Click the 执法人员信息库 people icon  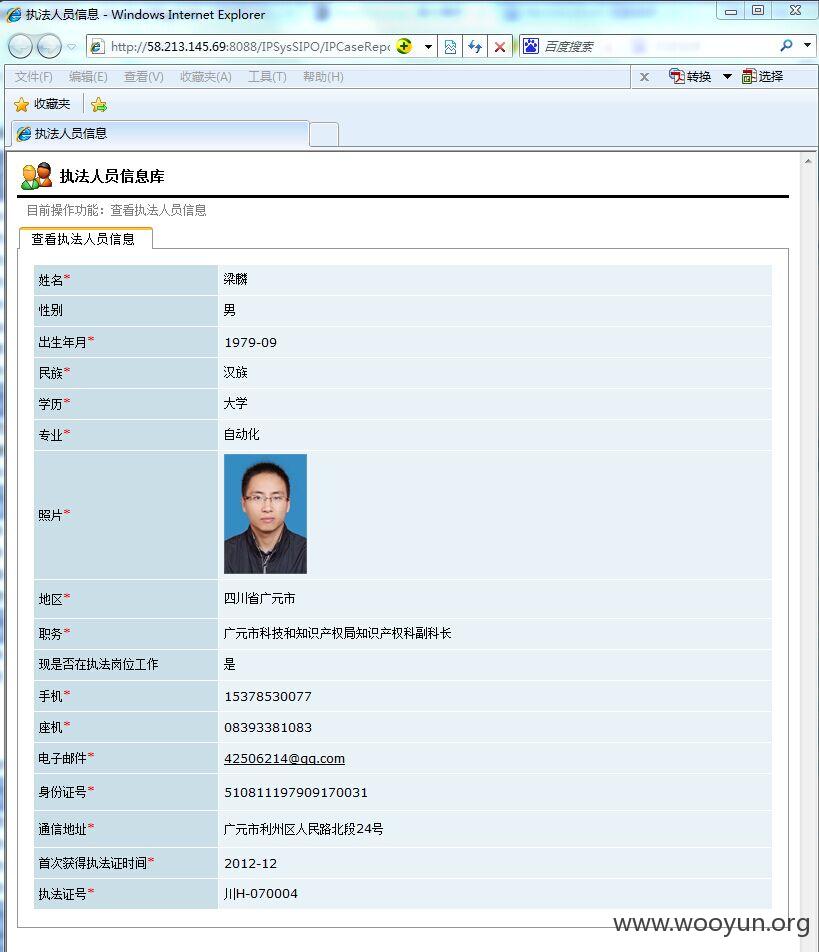[36, 176]
